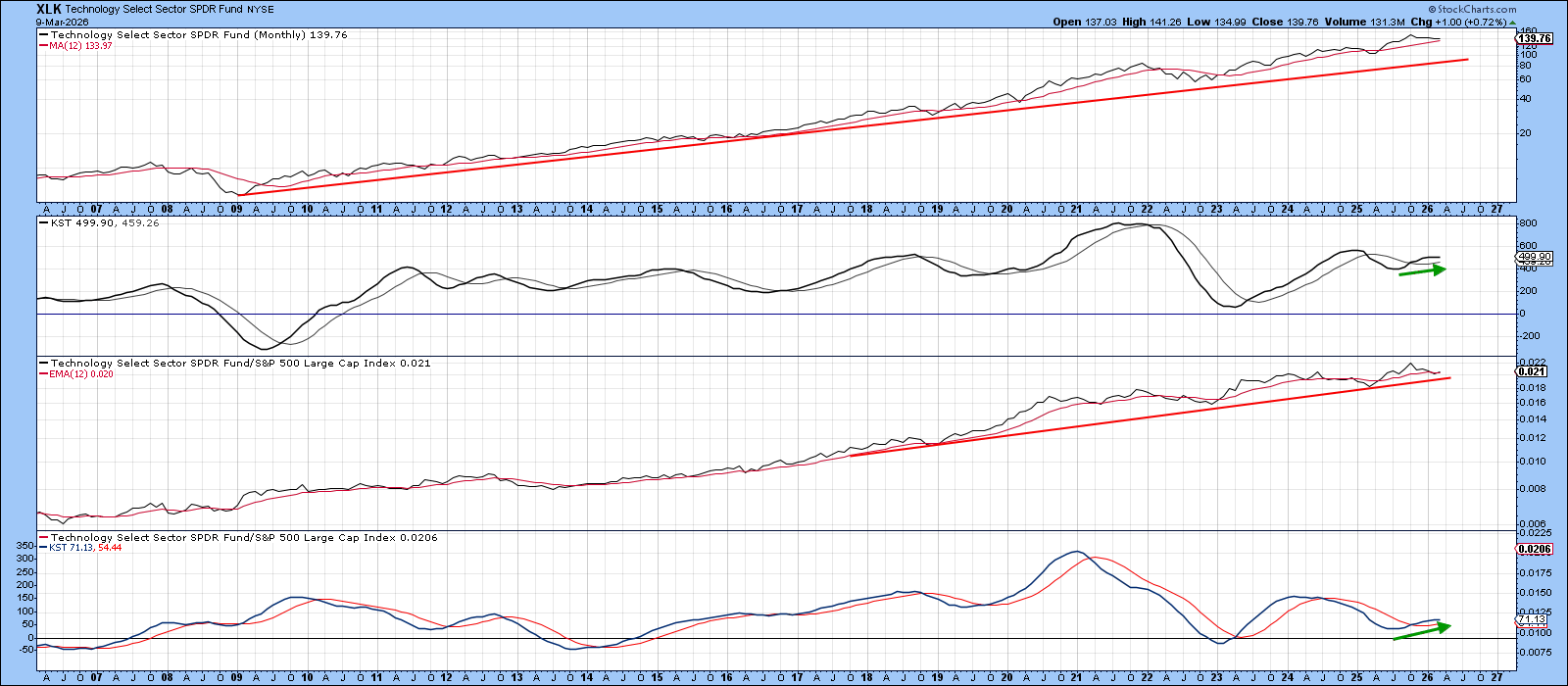Click the boxed 139.76 last-price tag

click(1534, 39)
